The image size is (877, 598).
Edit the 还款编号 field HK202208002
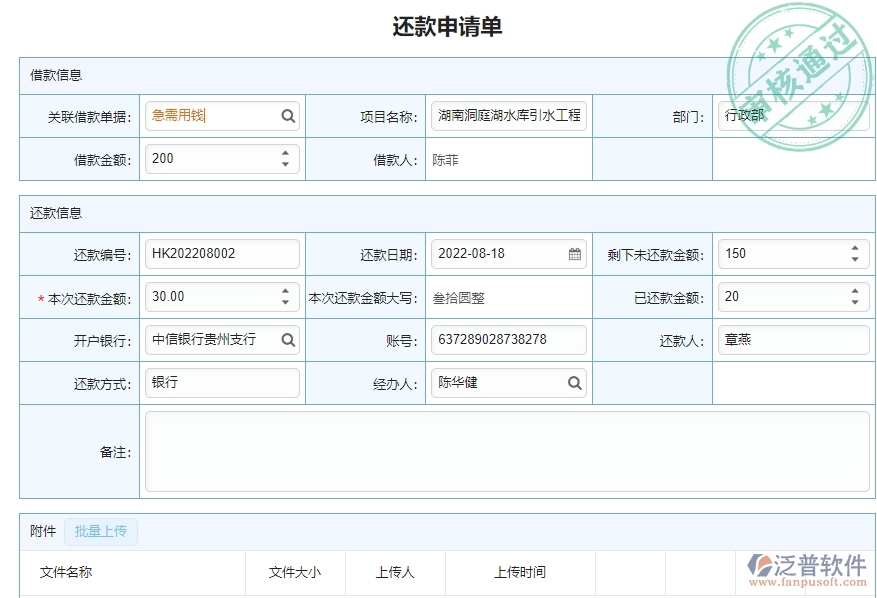click(220, 254)
